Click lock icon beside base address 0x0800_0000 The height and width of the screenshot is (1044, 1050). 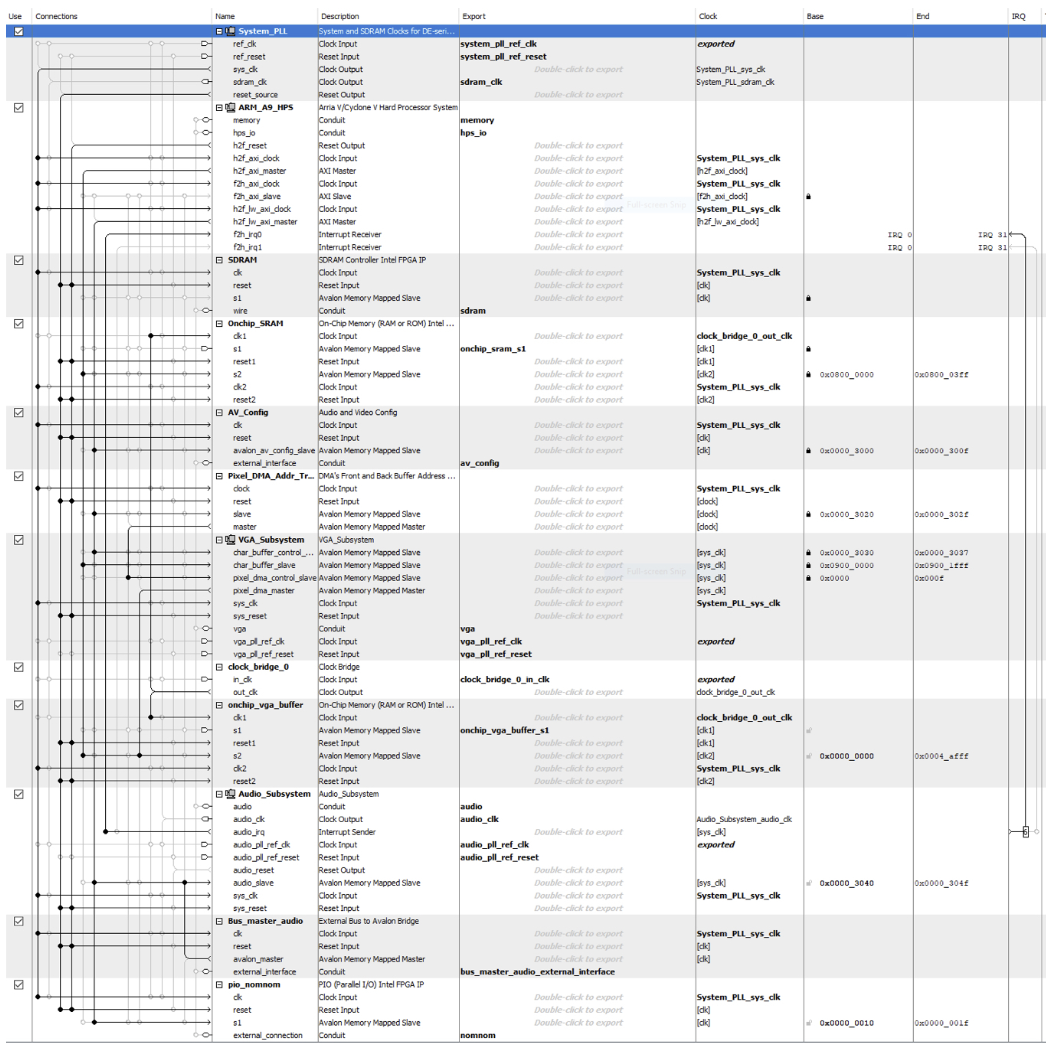(808, 375)
